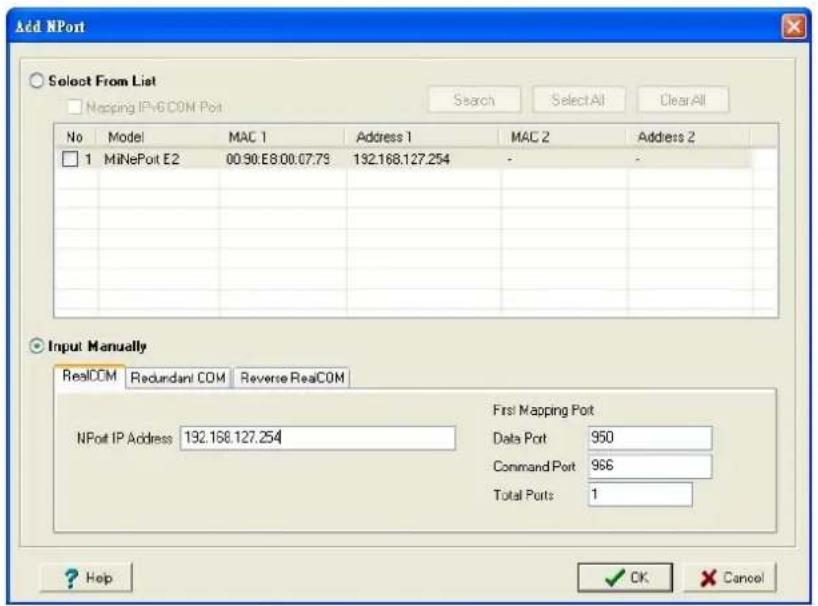
Task: Click the MAC address 00:90:E8:00:07:79 cell
Action: point(278,159)
